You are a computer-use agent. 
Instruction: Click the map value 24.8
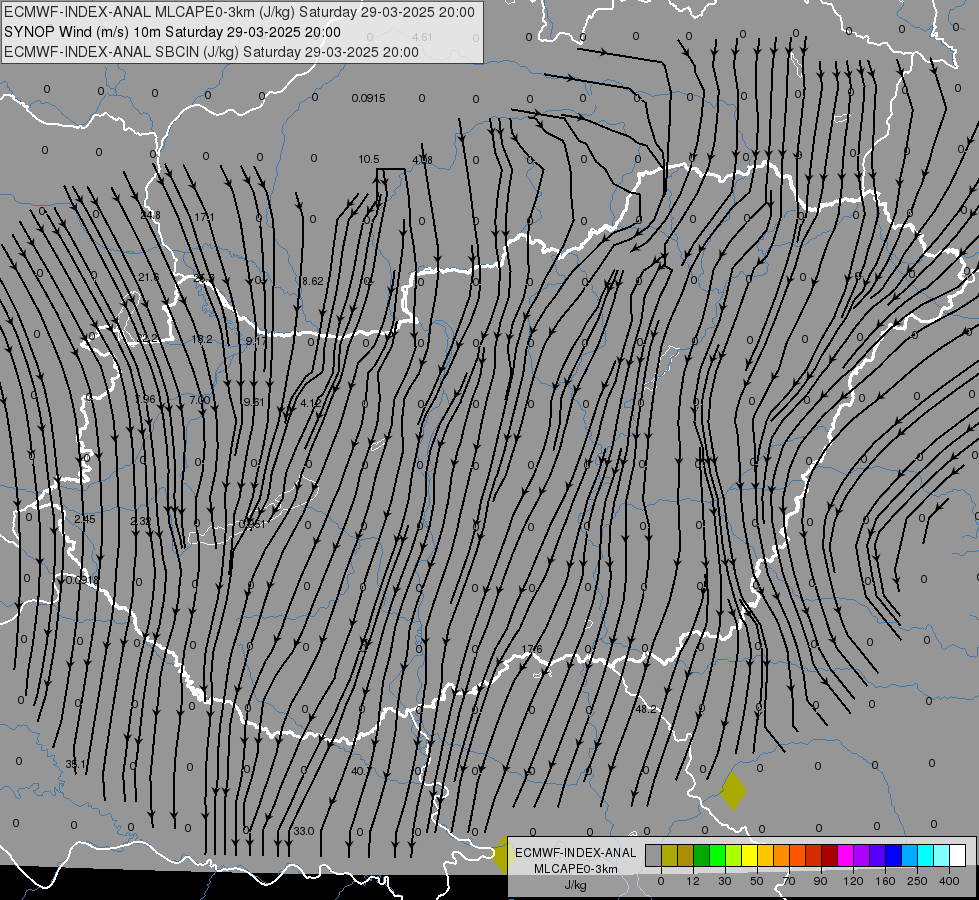pyautogui.click(x=150, y=215)
